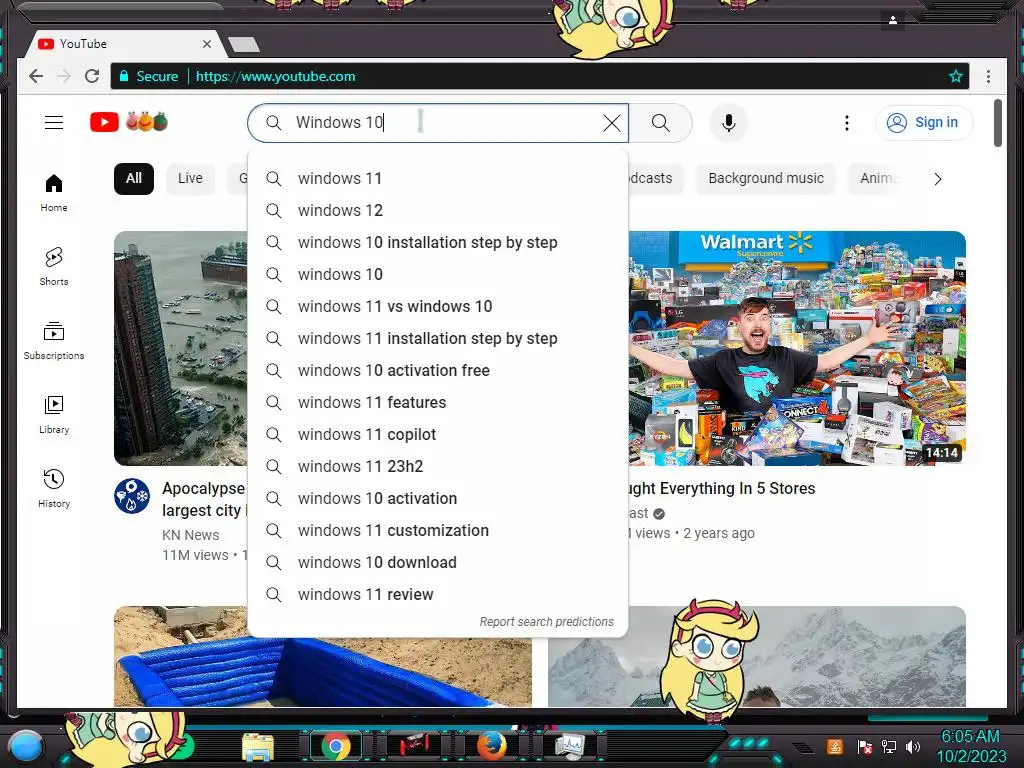Choose suggestion "windows 10 download"
The image size is (1024, 768).
438,562
